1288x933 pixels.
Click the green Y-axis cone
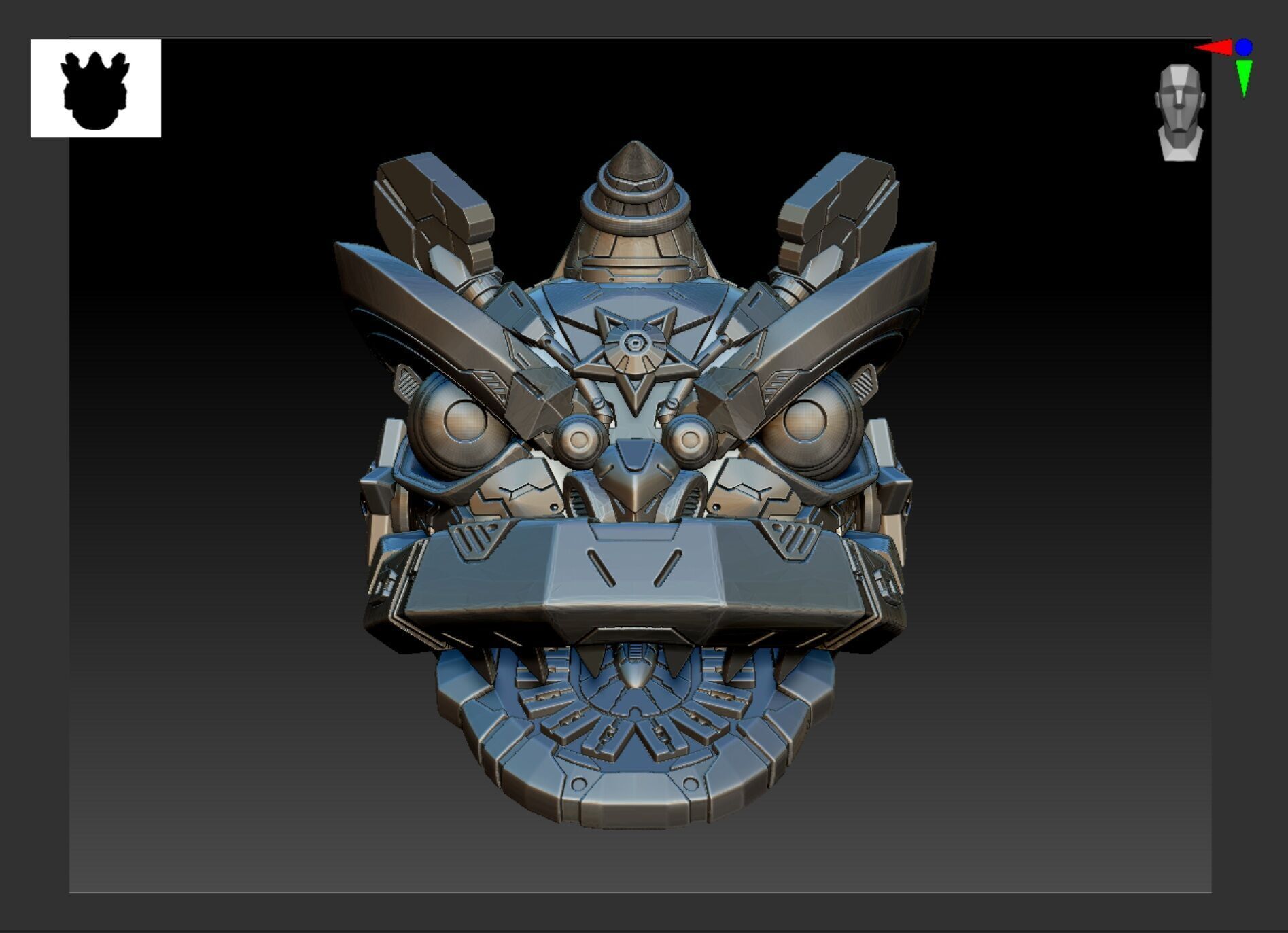1244,78
